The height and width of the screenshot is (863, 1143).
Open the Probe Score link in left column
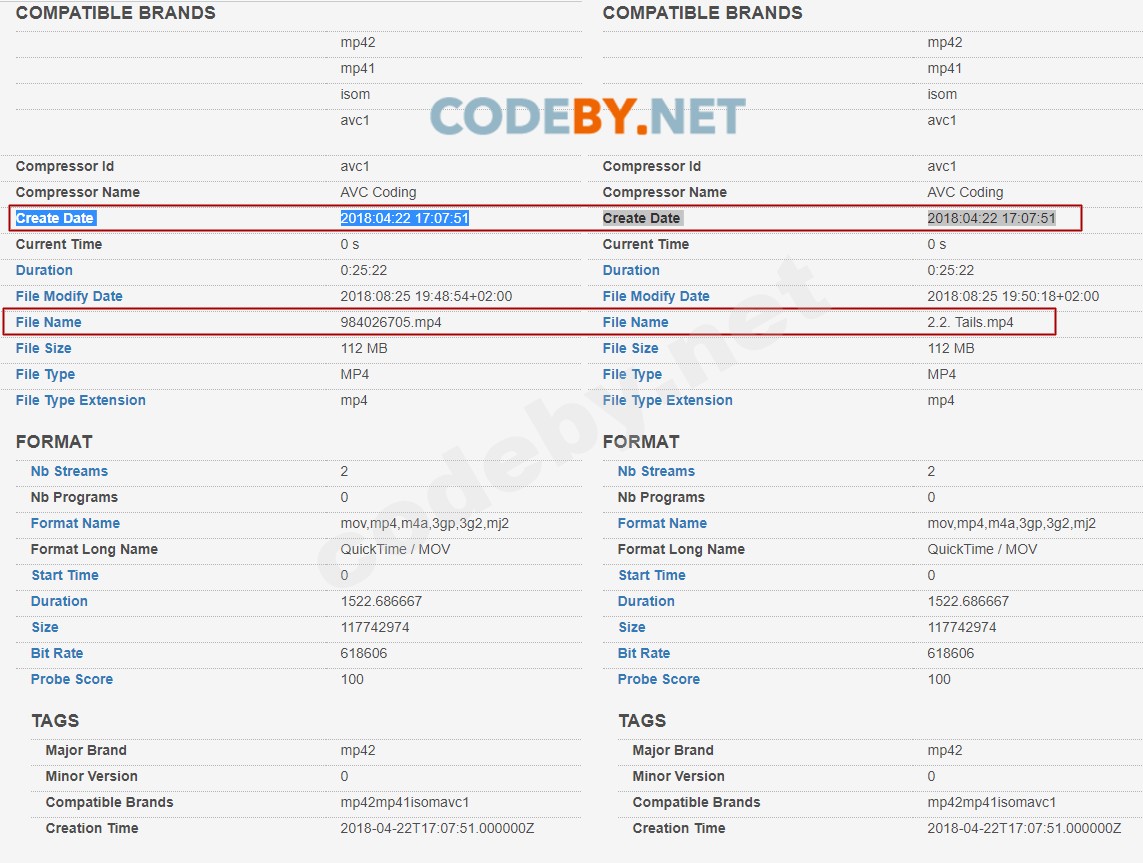pos(71,679)
